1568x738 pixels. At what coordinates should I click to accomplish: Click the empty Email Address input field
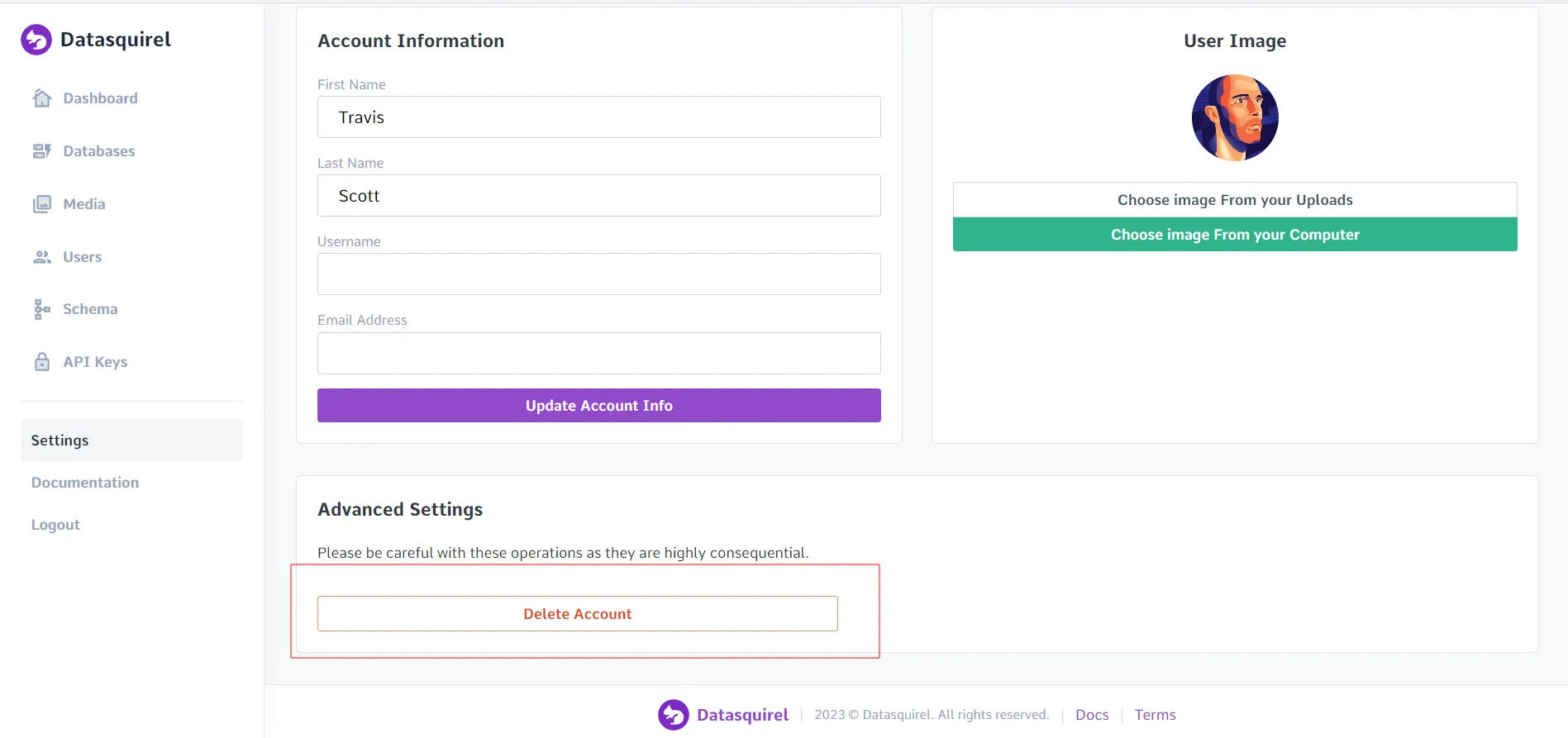599,354
